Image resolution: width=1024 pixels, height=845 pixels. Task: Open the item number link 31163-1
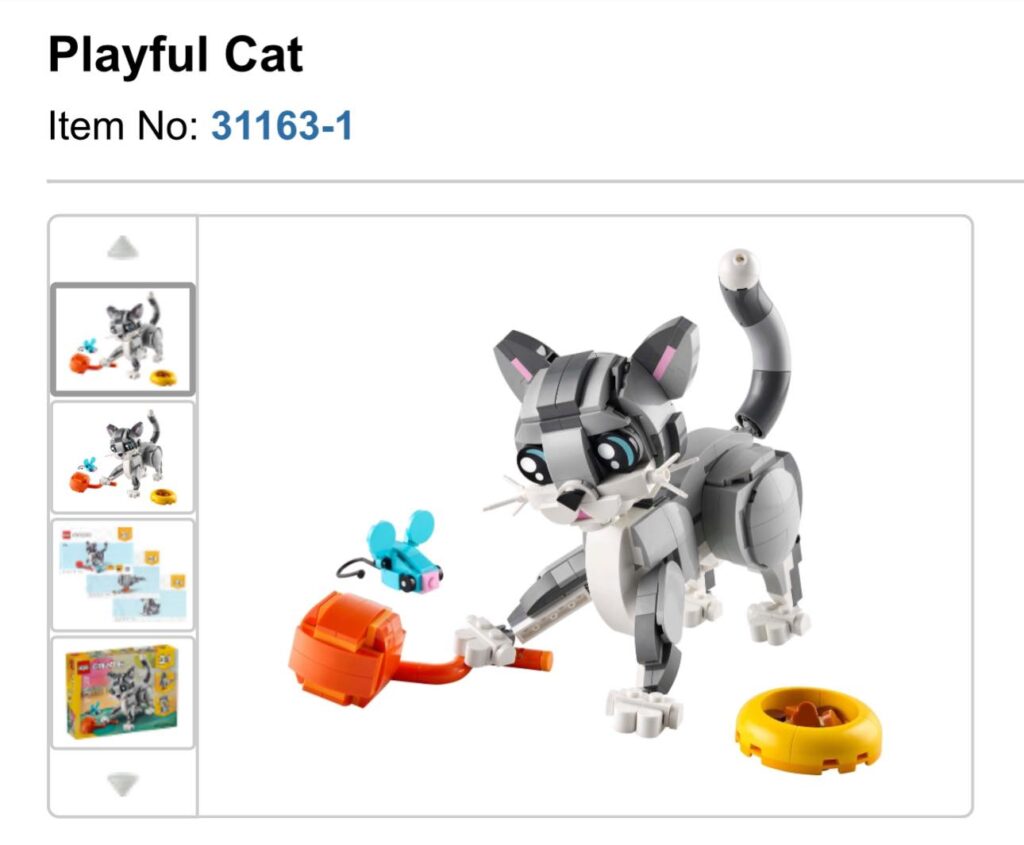tap(281, 125)
